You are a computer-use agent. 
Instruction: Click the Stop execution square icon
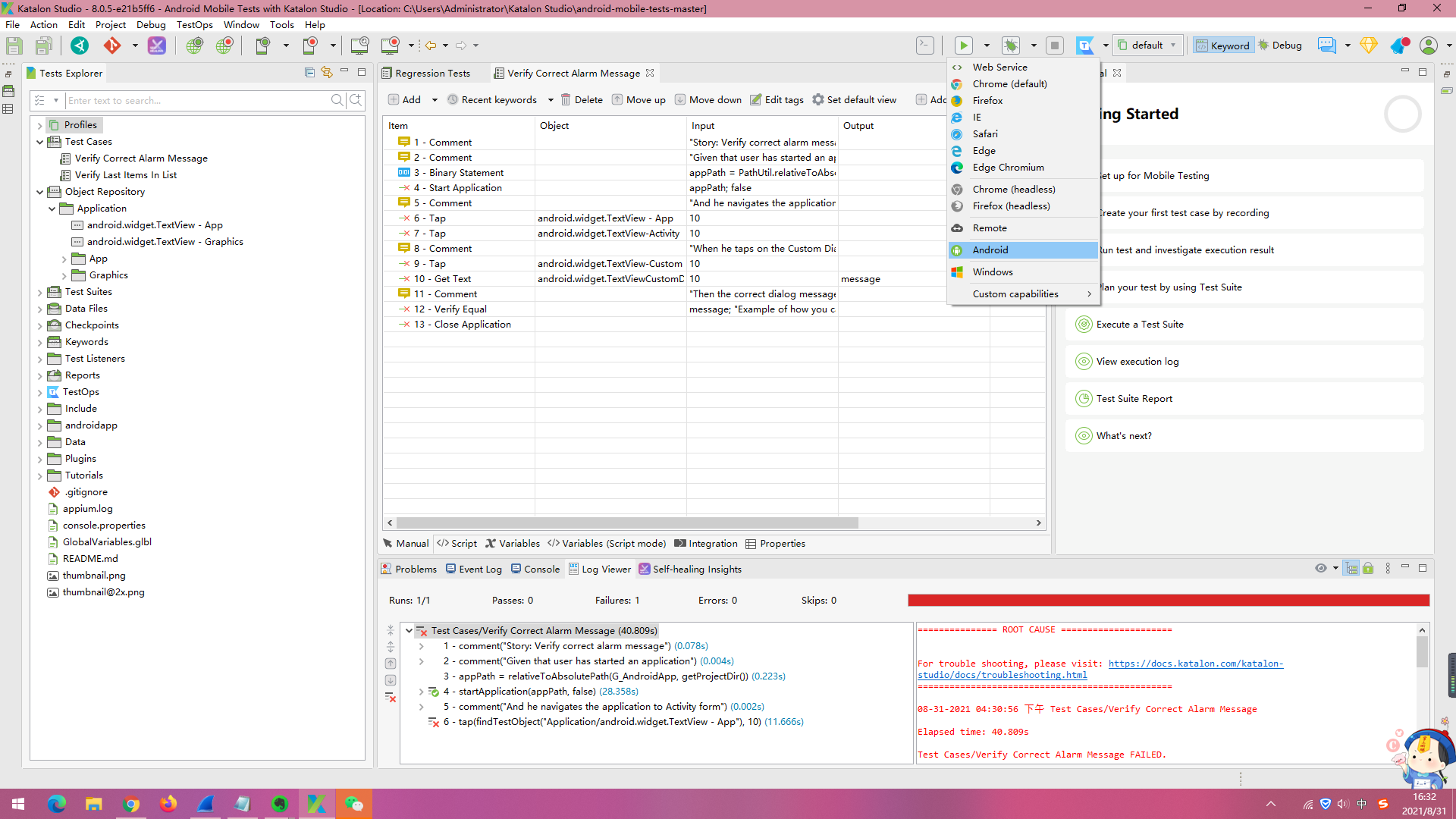[1054, 45]
